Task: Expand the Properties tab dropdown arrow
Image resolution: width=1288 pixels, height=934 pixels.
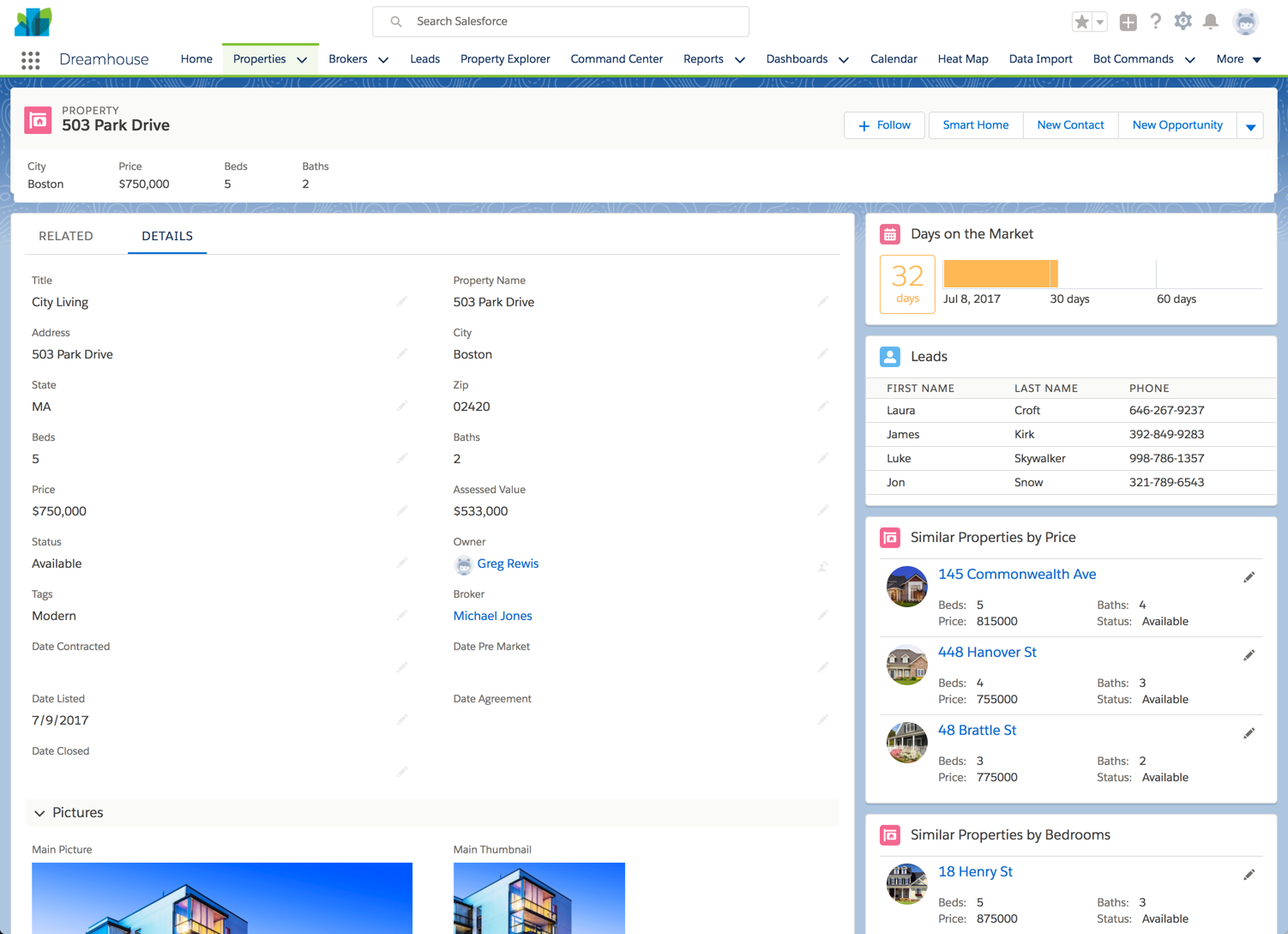Action: pyautogui.click(x=302, y=60)
